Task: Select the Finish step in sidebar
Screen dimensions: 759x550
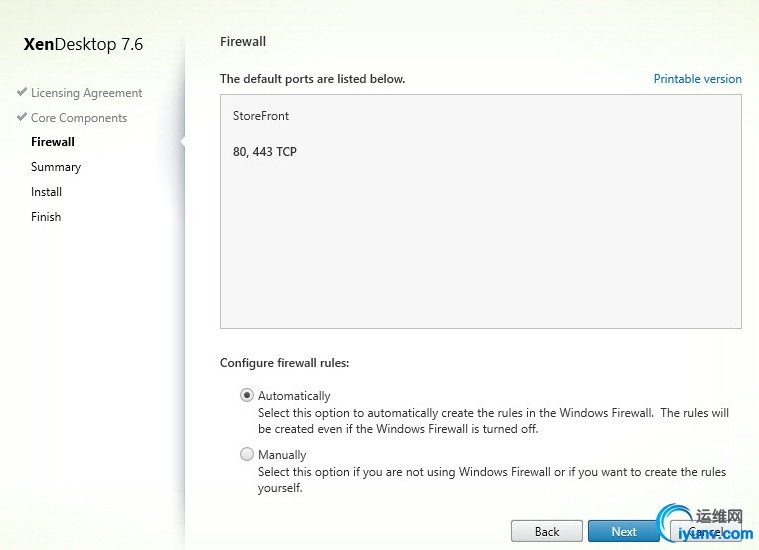Action: click(x=46, y=217)
